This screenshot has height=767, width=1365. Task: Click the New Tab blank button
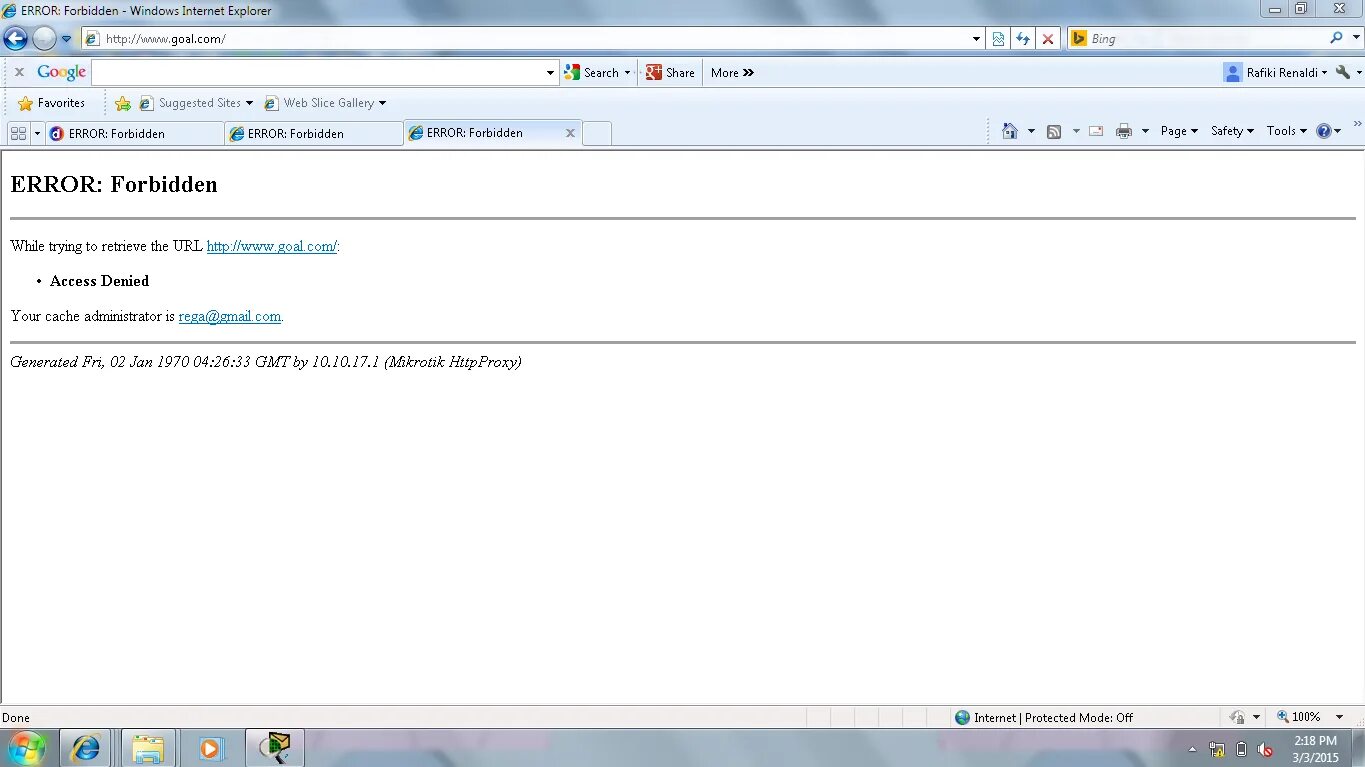pyautogui.click(x=597, y=133)
